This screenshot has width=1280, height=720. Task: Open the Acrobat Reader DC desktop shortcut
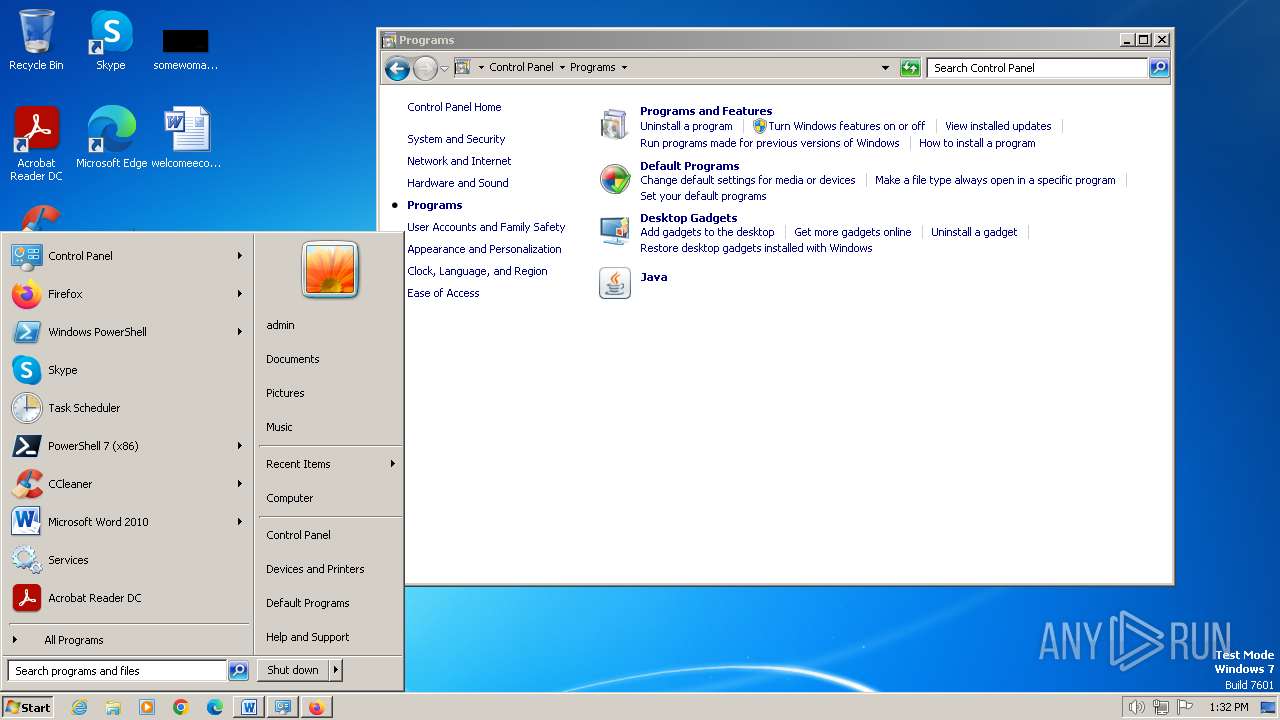(x=36, y=143)
